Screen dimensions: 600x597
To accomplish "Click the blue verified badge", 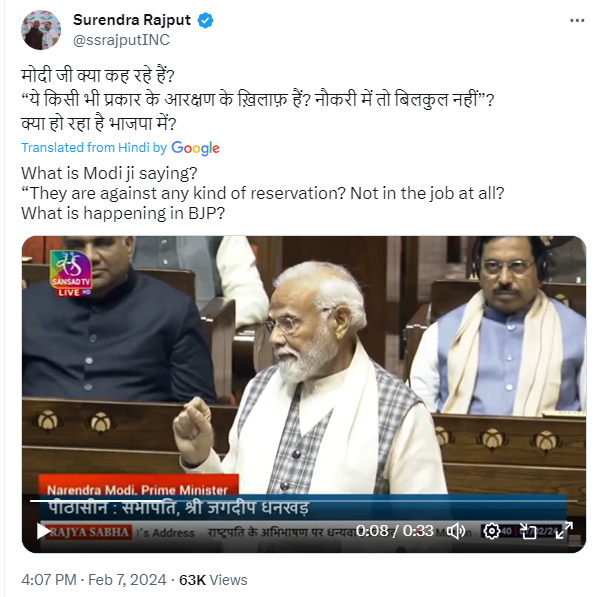I will [x=205, y=20].
